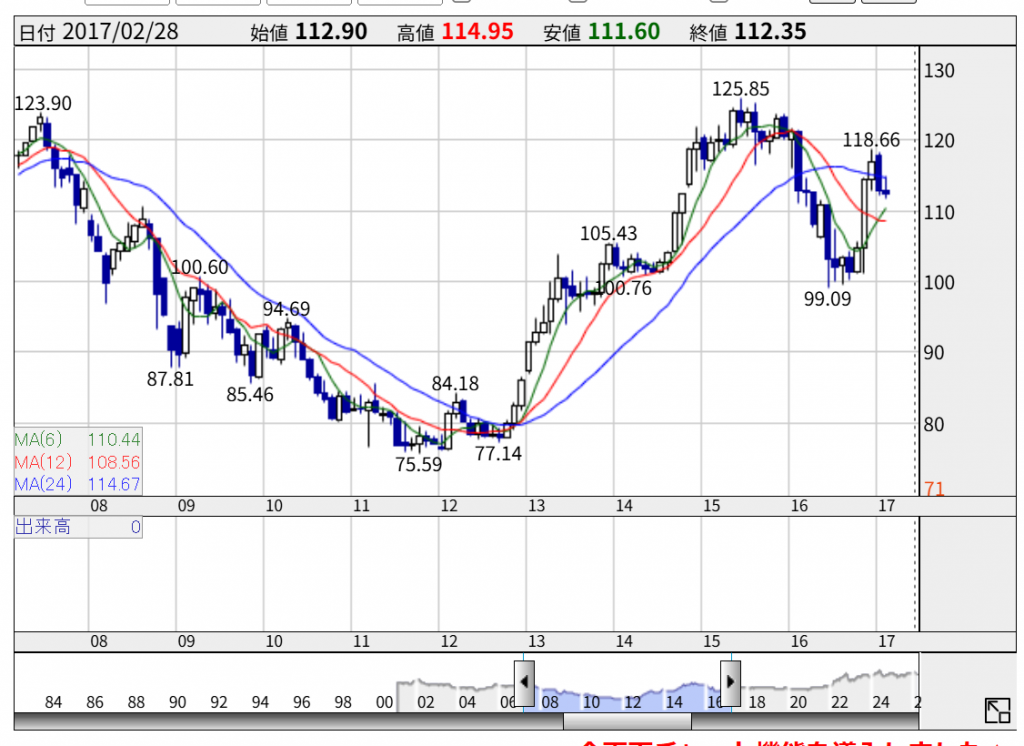Click the 125.85 peak price label
This screenshot has width=1024, height=746.
point(740,89)
